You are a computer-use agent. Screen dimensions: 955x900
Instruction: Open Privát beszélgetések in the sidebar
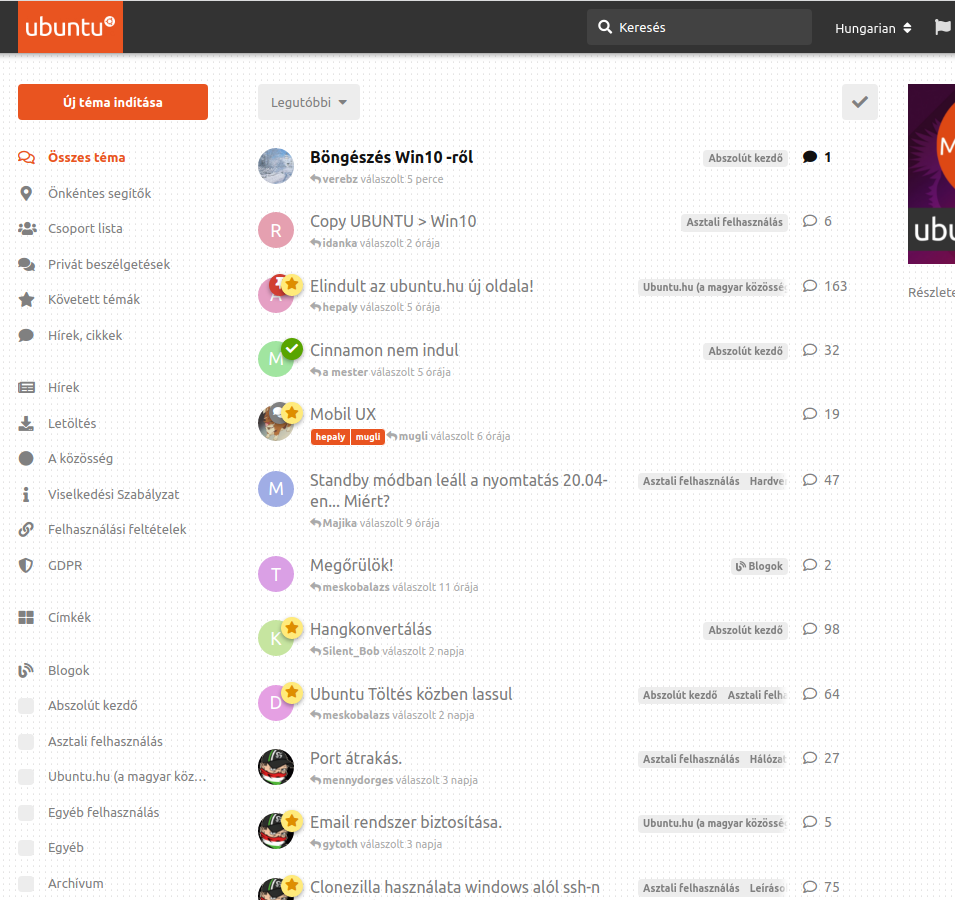108,265
